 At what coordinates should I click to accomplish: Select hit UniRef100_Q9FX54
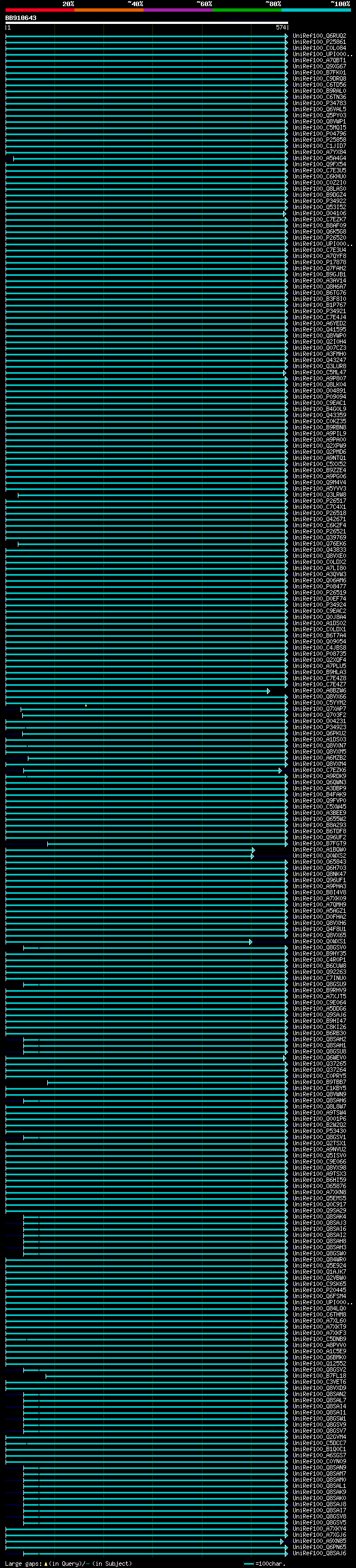(x=319, y=164)
